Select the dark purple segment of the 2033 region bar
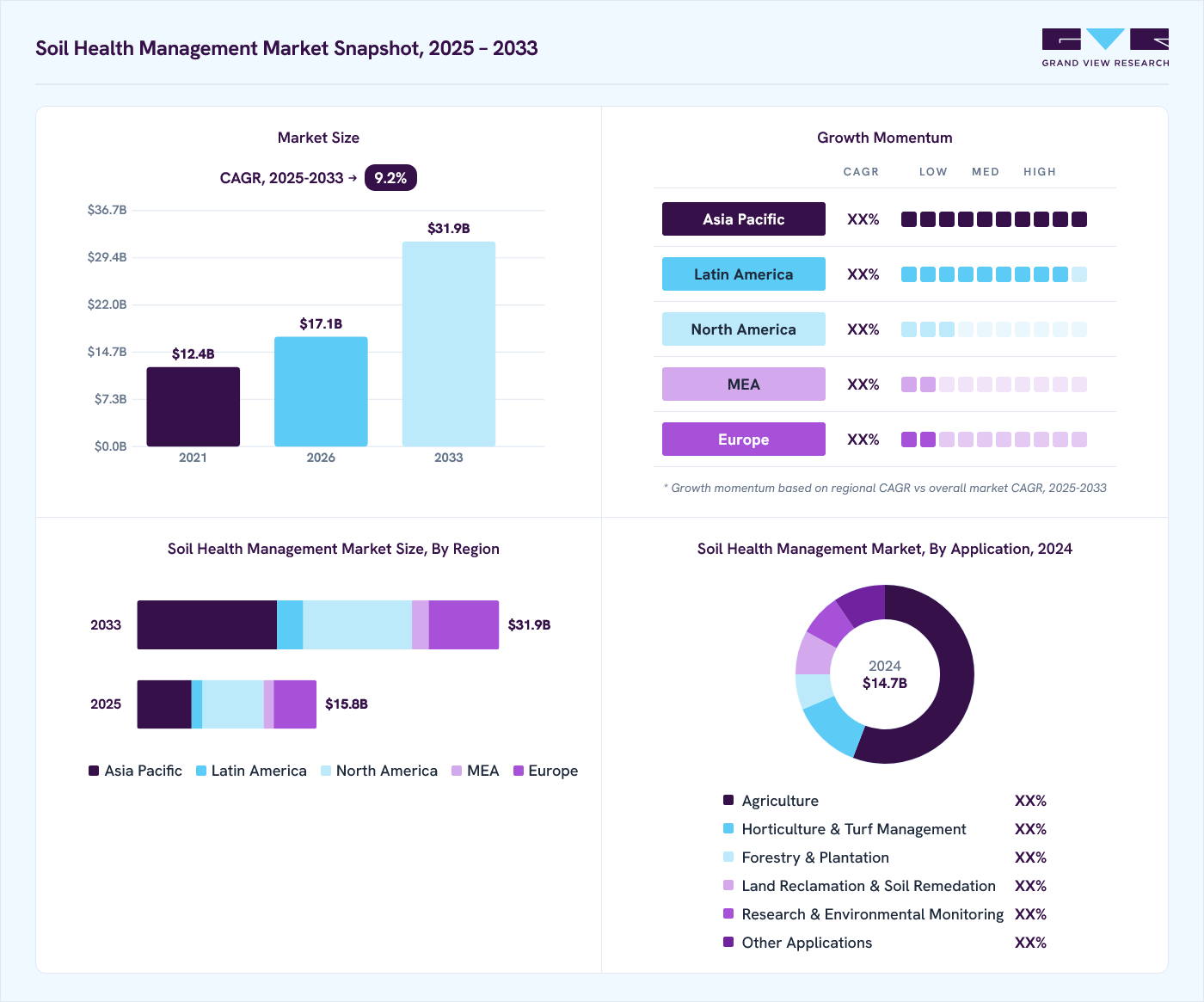This screenshot has width=1204, height=1002. 207,625
